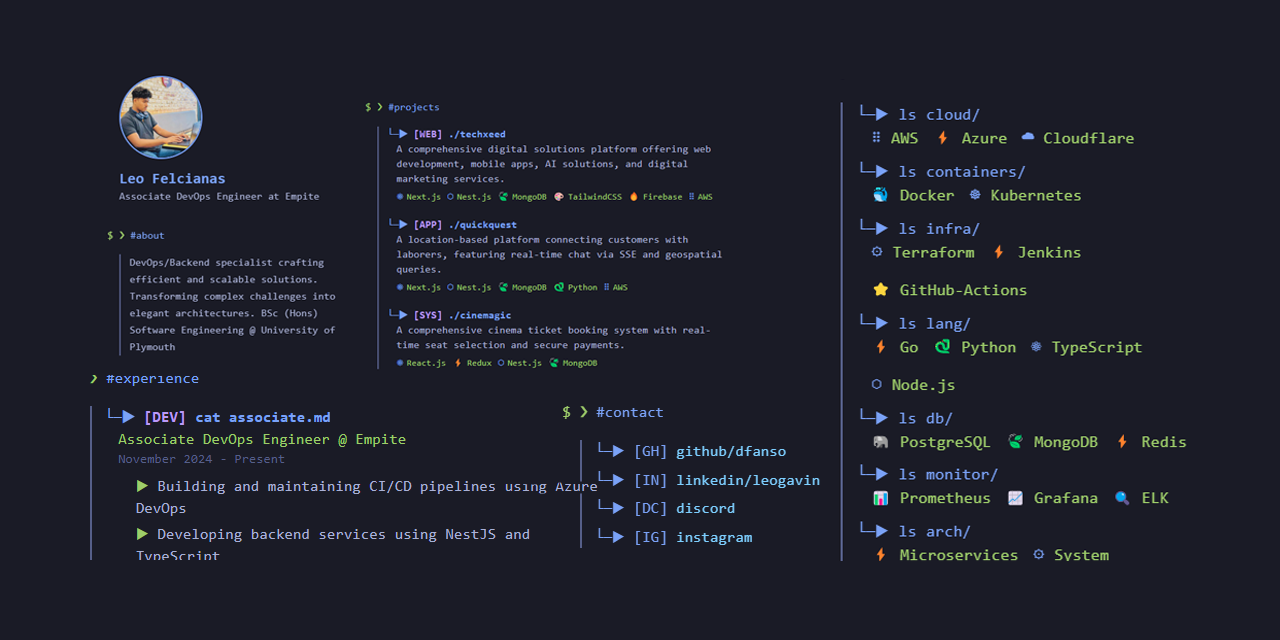Click the [APP] project tag
The width and height of the screenshot is (1280, 640).
[x=428, y=225]
